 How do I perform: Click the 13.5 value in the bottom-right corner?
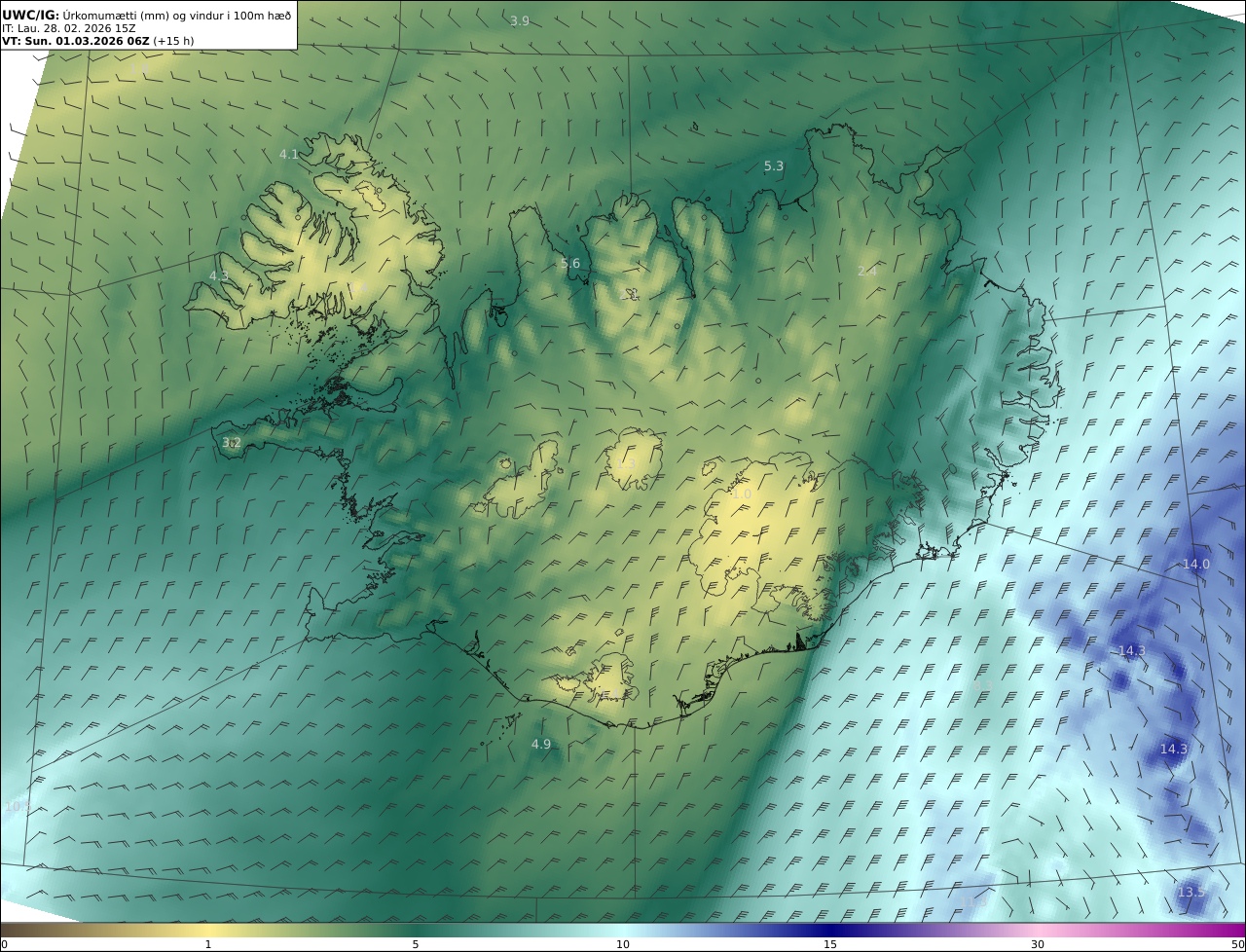[x=1191, y=893]
